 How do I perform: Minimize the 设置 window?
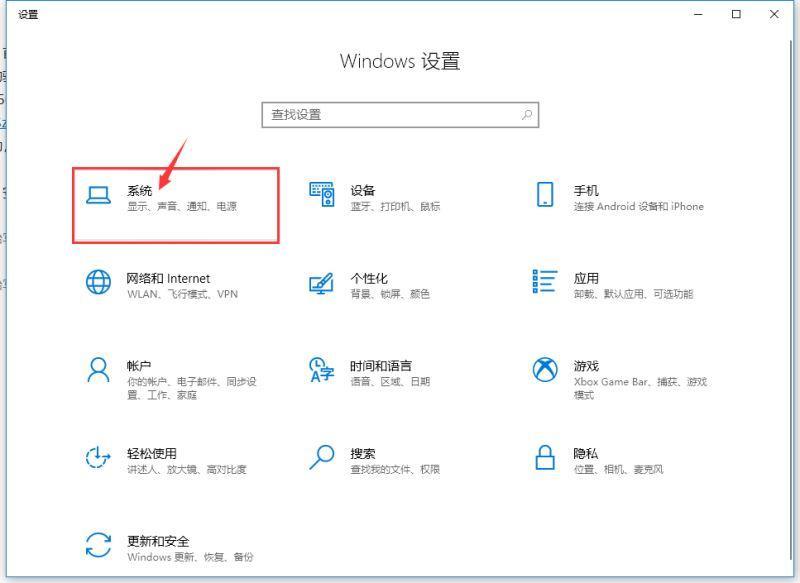pos(698,14)
